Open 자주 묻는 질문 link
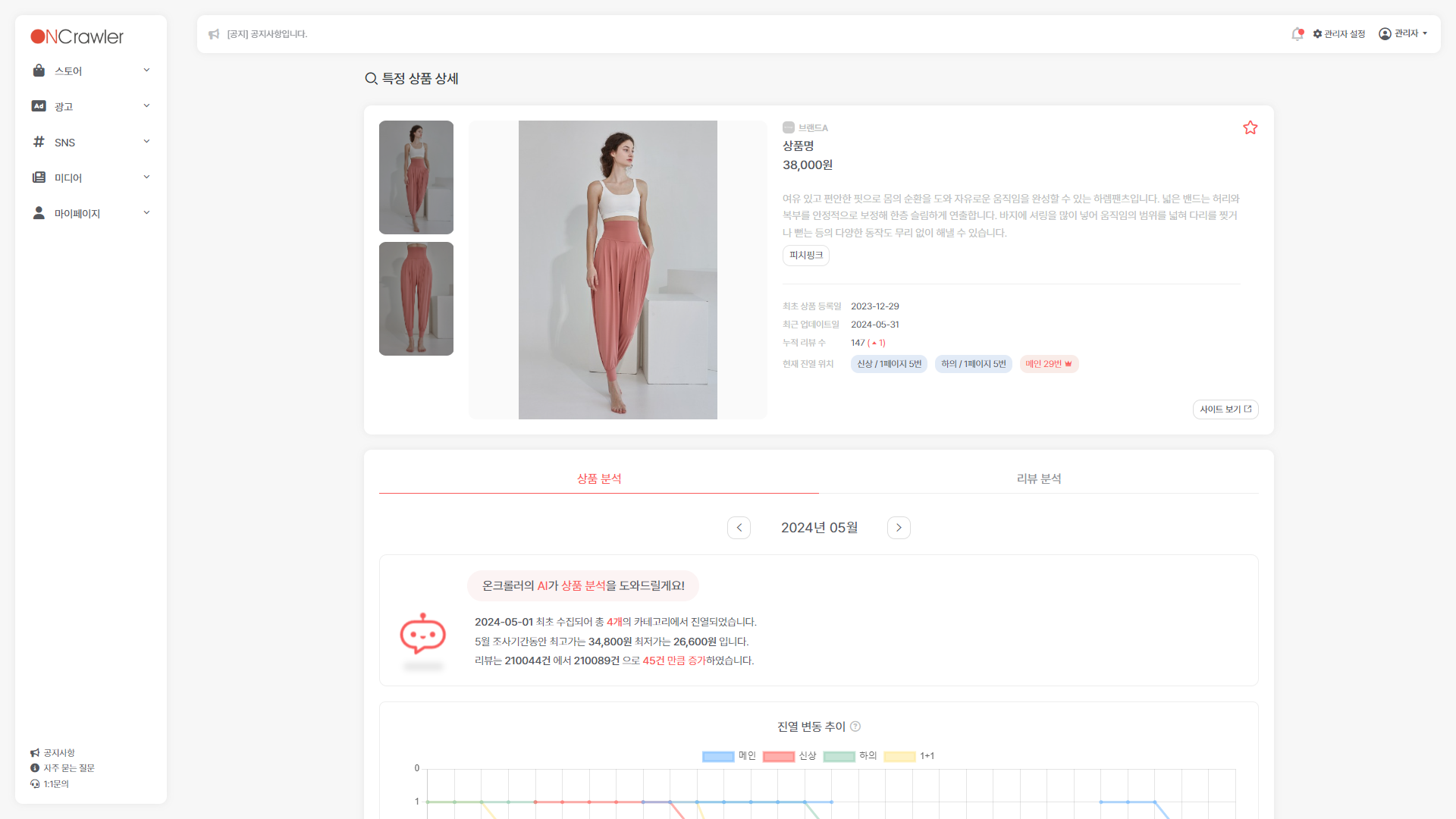Viewport: 1456px width, 819px height. pos(62,768)
